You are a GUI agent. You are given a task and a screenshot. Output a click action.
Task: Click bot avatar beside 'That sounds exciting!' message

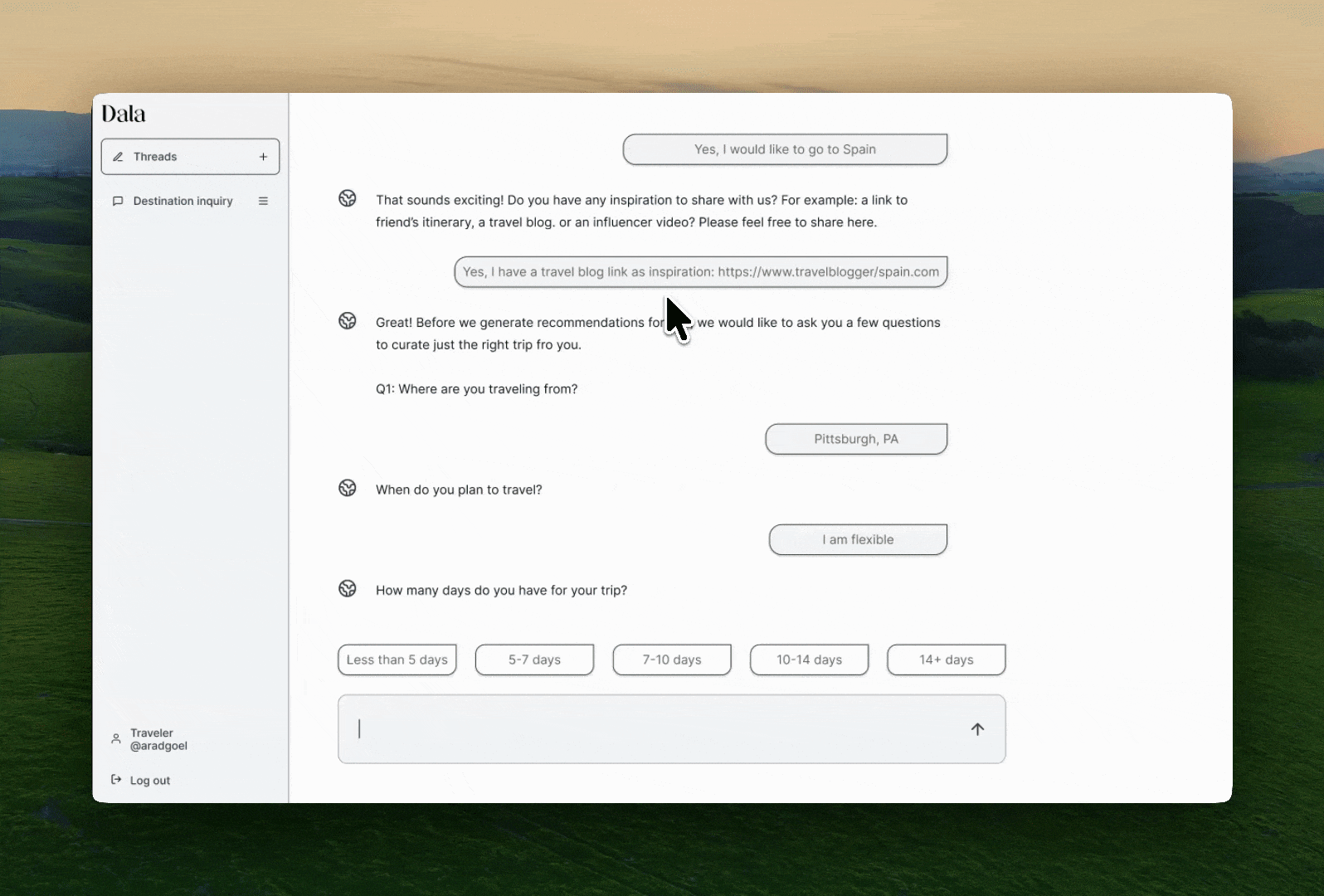tap(348, 198)
